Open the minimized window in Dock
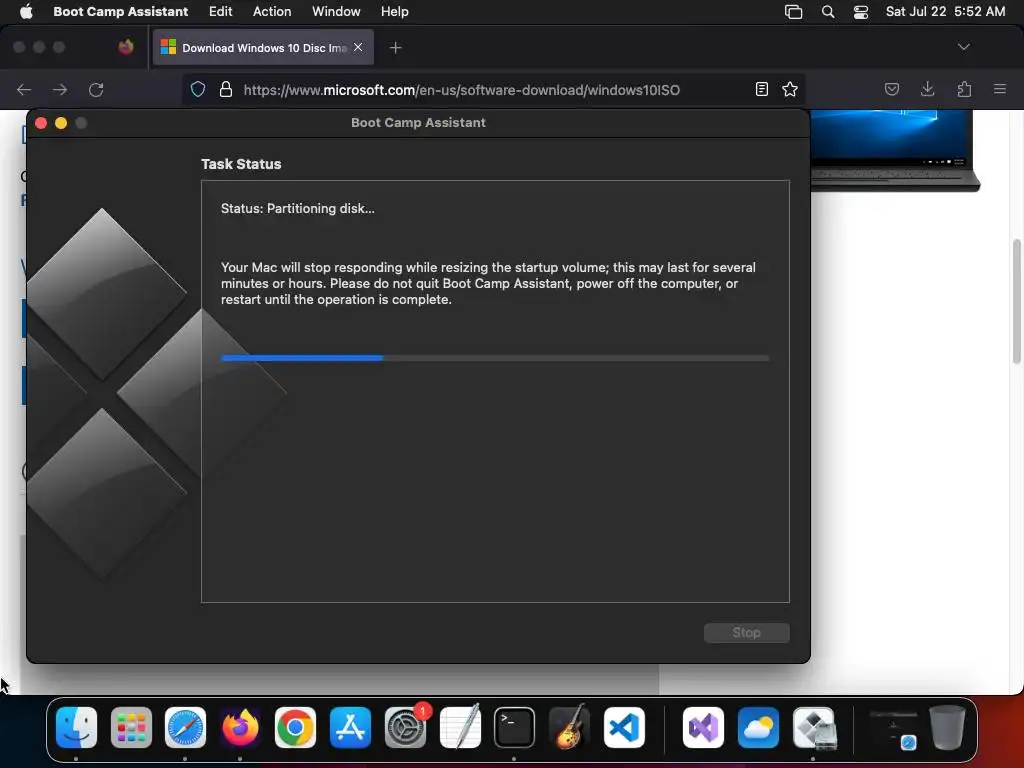 (x=893, y=728)
